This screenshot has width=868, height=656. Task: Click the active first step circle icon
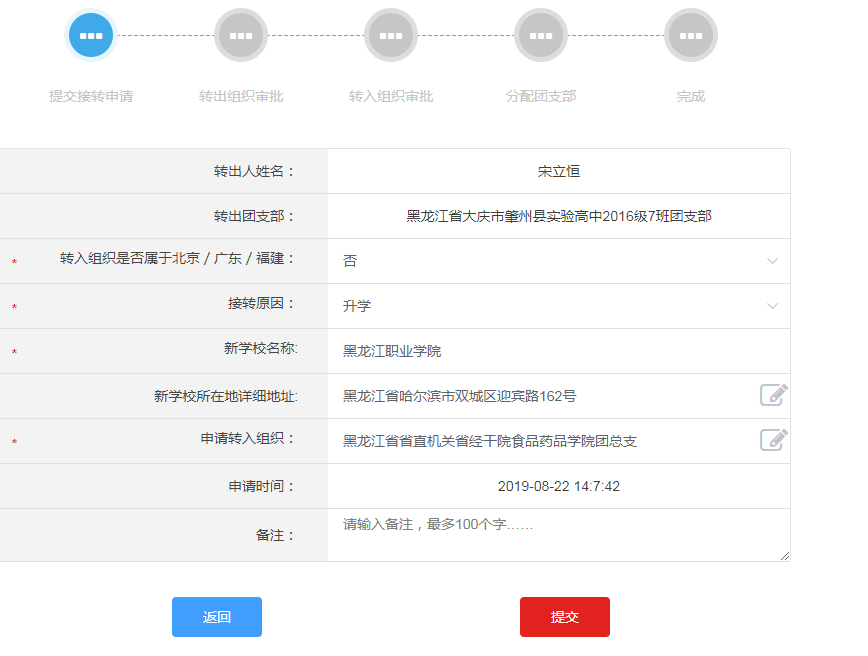pos(91,36)
